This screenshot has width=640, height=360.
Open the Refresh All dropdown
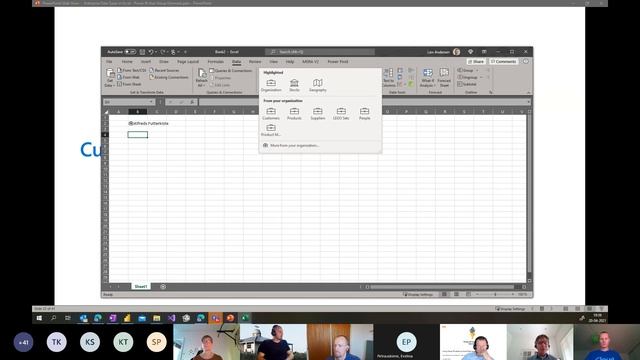coord(202,78)
